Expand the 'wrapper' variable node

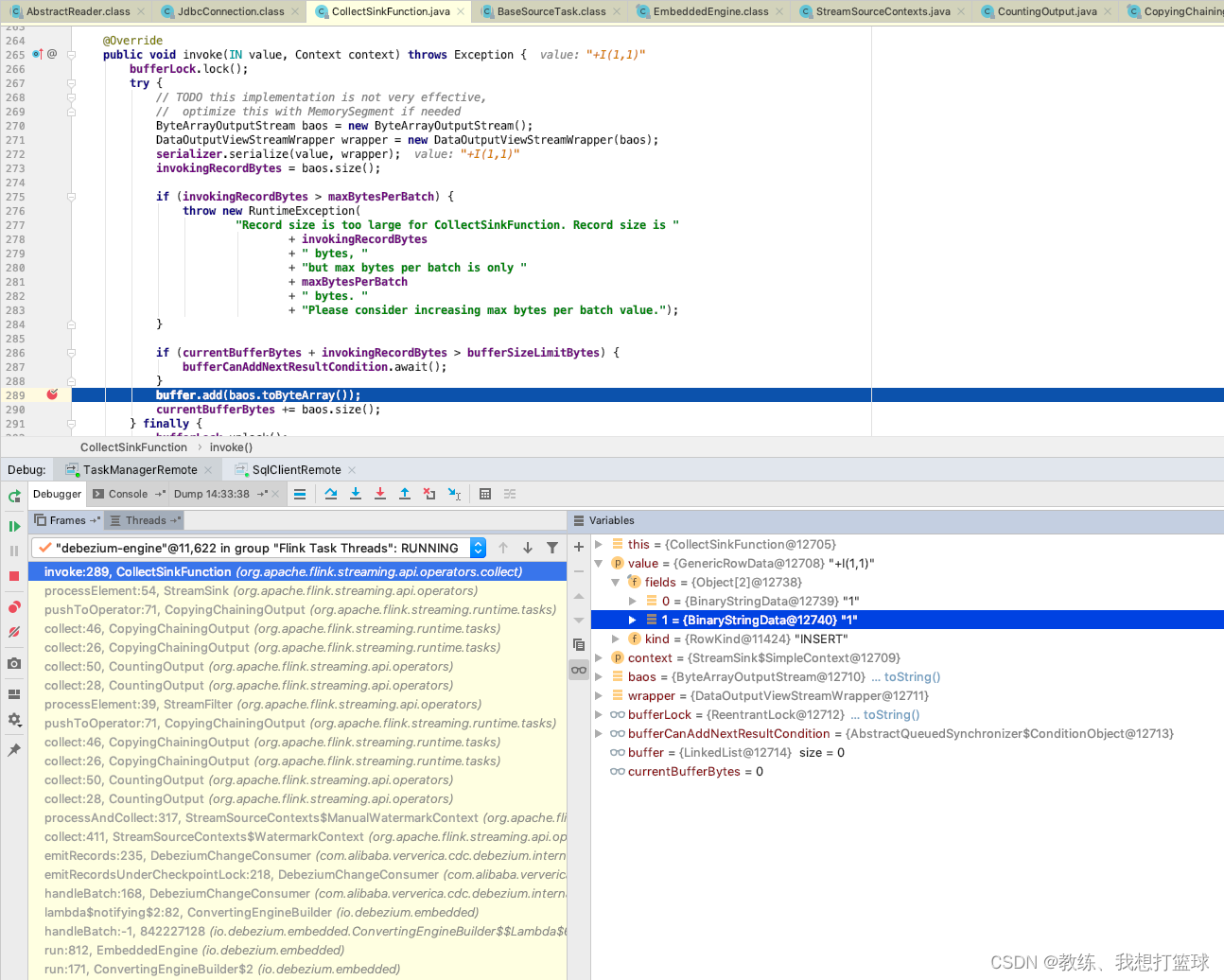click(599, 696)
